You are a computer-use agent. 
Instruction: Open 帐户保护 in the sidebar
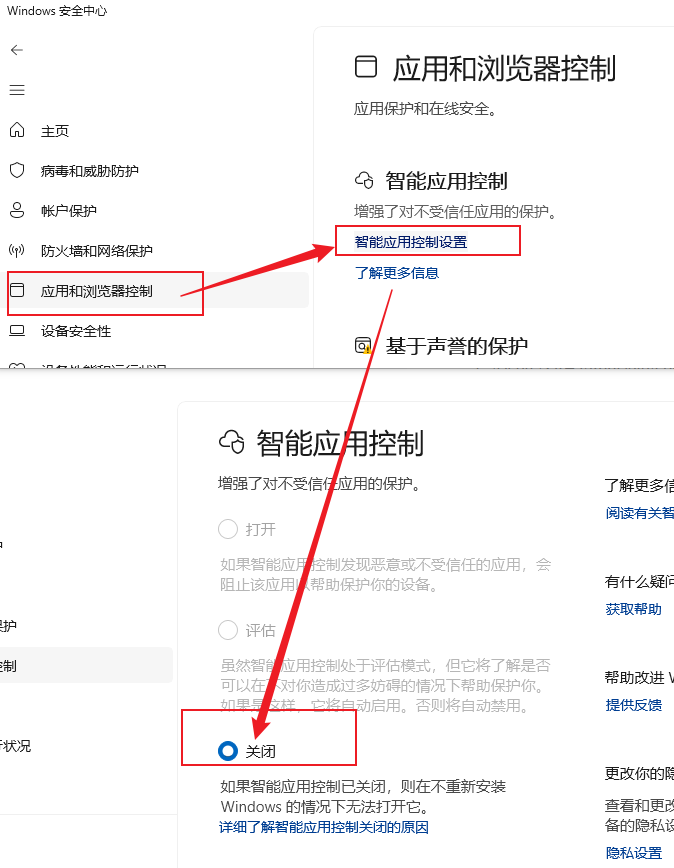pos(69,211)
